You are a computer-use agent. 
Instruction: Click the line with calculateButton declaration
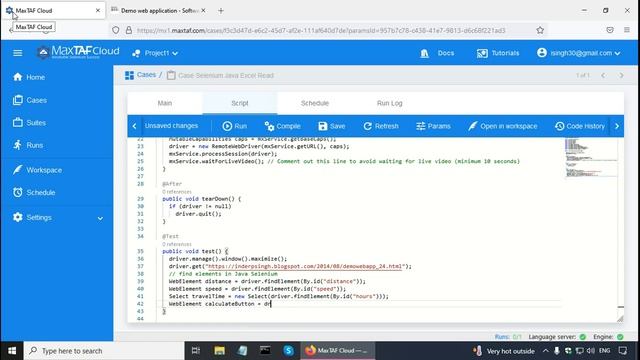(220, 304)
